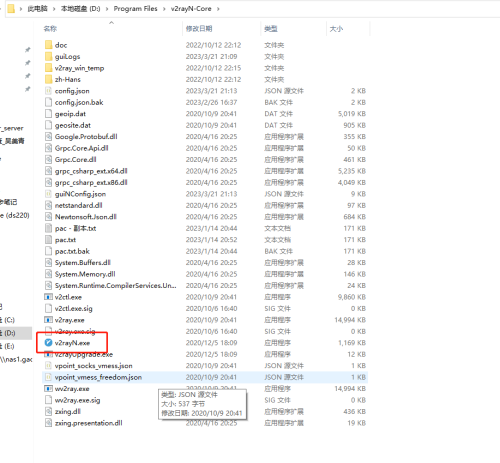Click the doc folder icon
Screen dimensions: 500x463
point(49,45)
